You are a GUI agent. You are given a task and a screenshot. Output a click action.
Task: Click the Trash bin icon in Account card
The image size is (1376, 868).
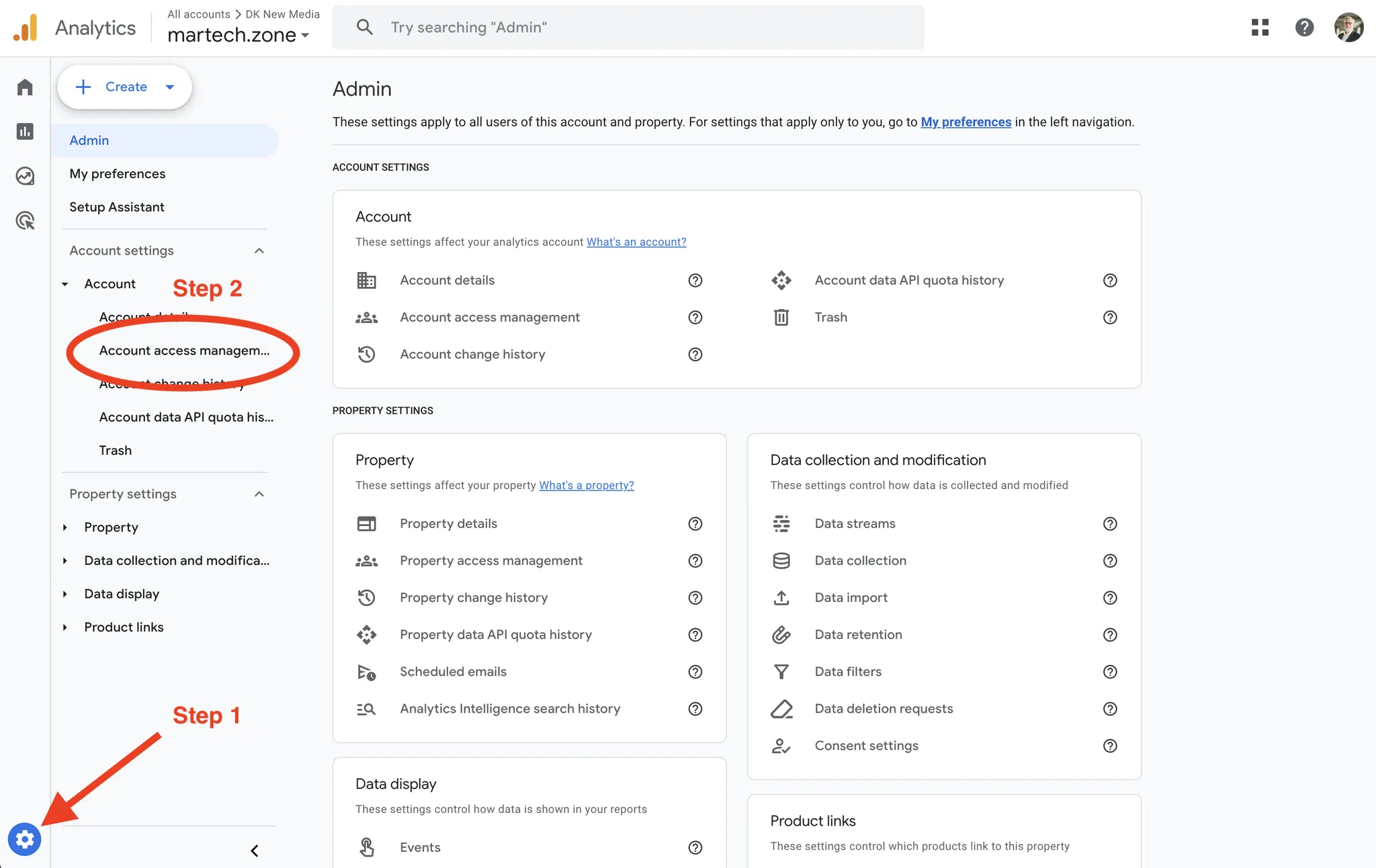pyautogui.click(x=781, y=317)
